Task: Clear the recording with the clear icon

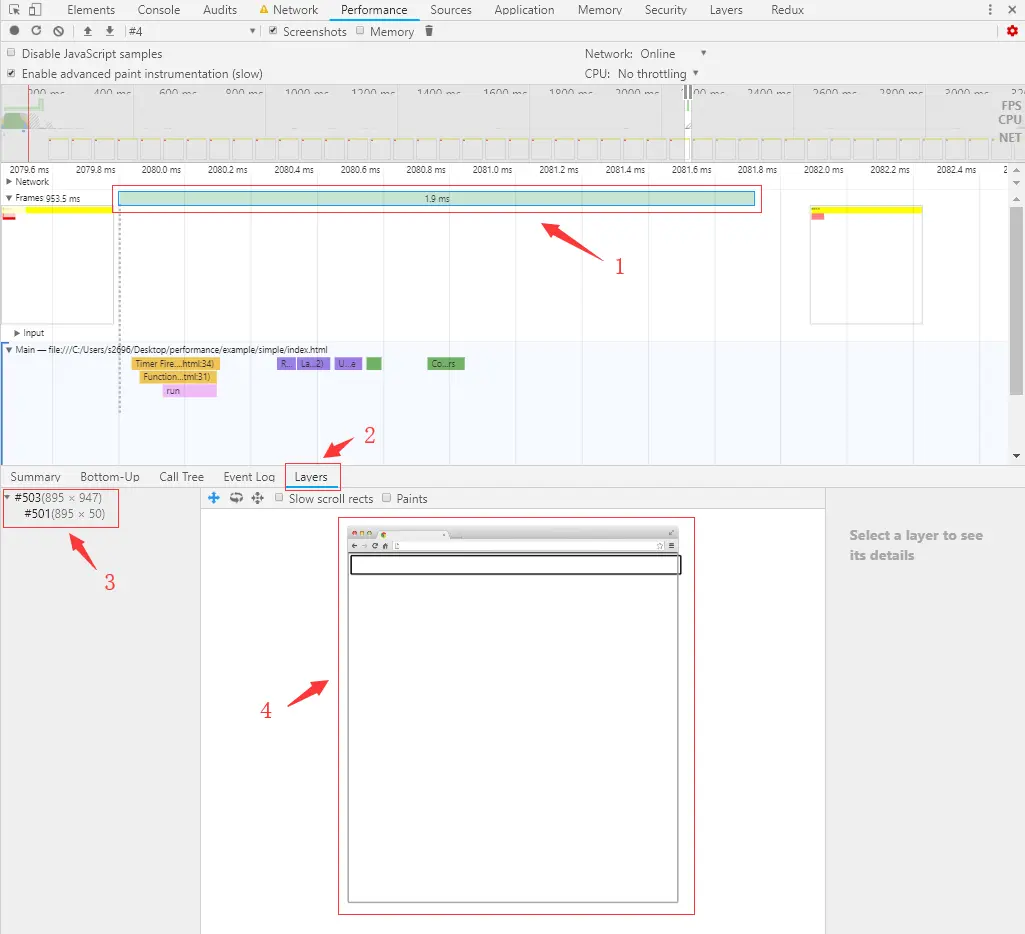Action: point(59,31)
